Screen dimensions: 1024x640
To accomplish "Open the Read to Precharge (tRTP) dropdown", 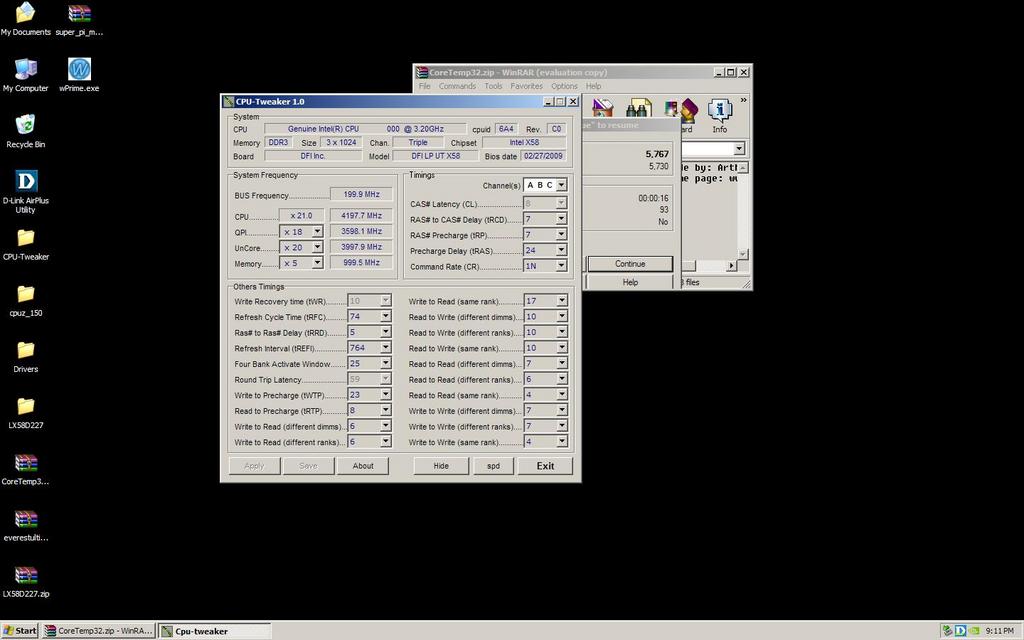I will [x=385, y=410].
